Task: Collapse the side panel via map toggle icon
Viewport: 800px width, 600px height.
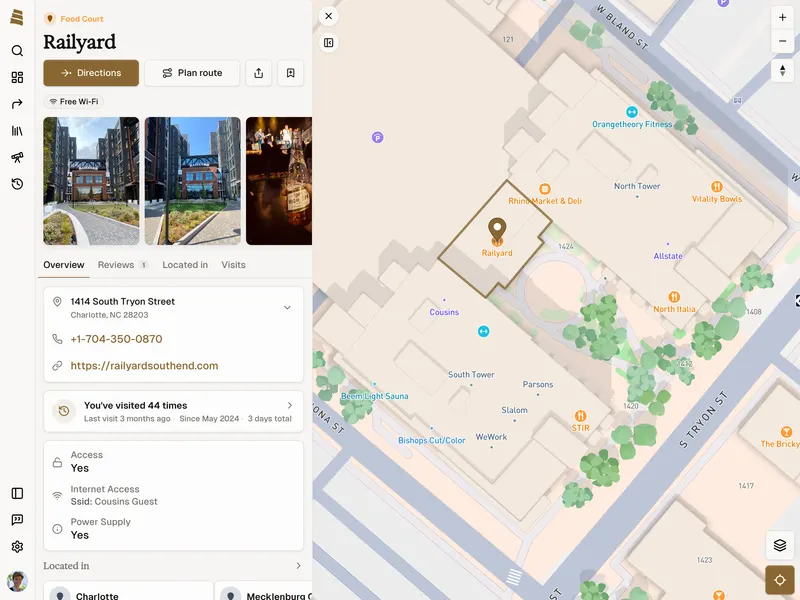Action: coord(329,43)
